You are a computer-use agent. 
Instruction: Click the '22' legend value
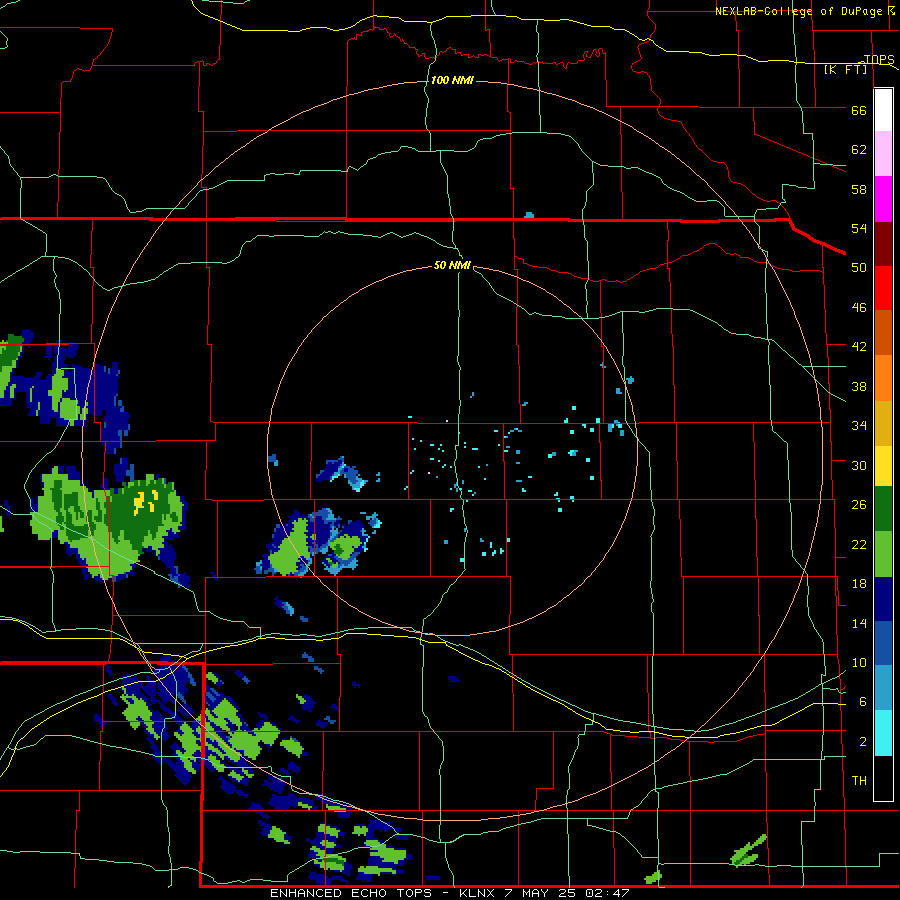pyautogui.click(x=859, y=544)
